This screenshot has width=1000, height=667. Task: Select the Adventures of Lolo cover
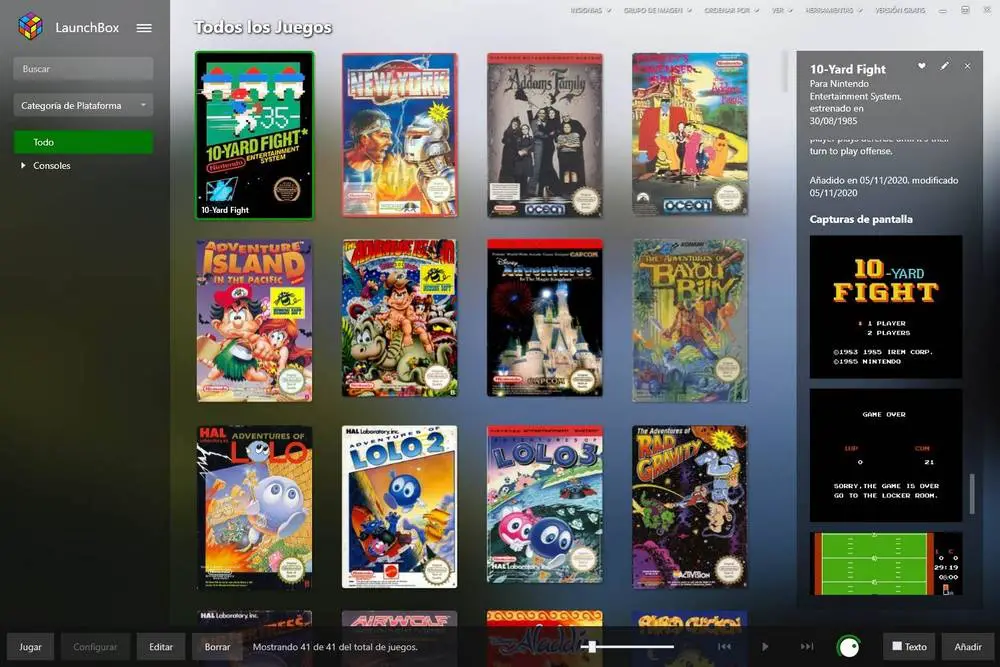[254, 507]
